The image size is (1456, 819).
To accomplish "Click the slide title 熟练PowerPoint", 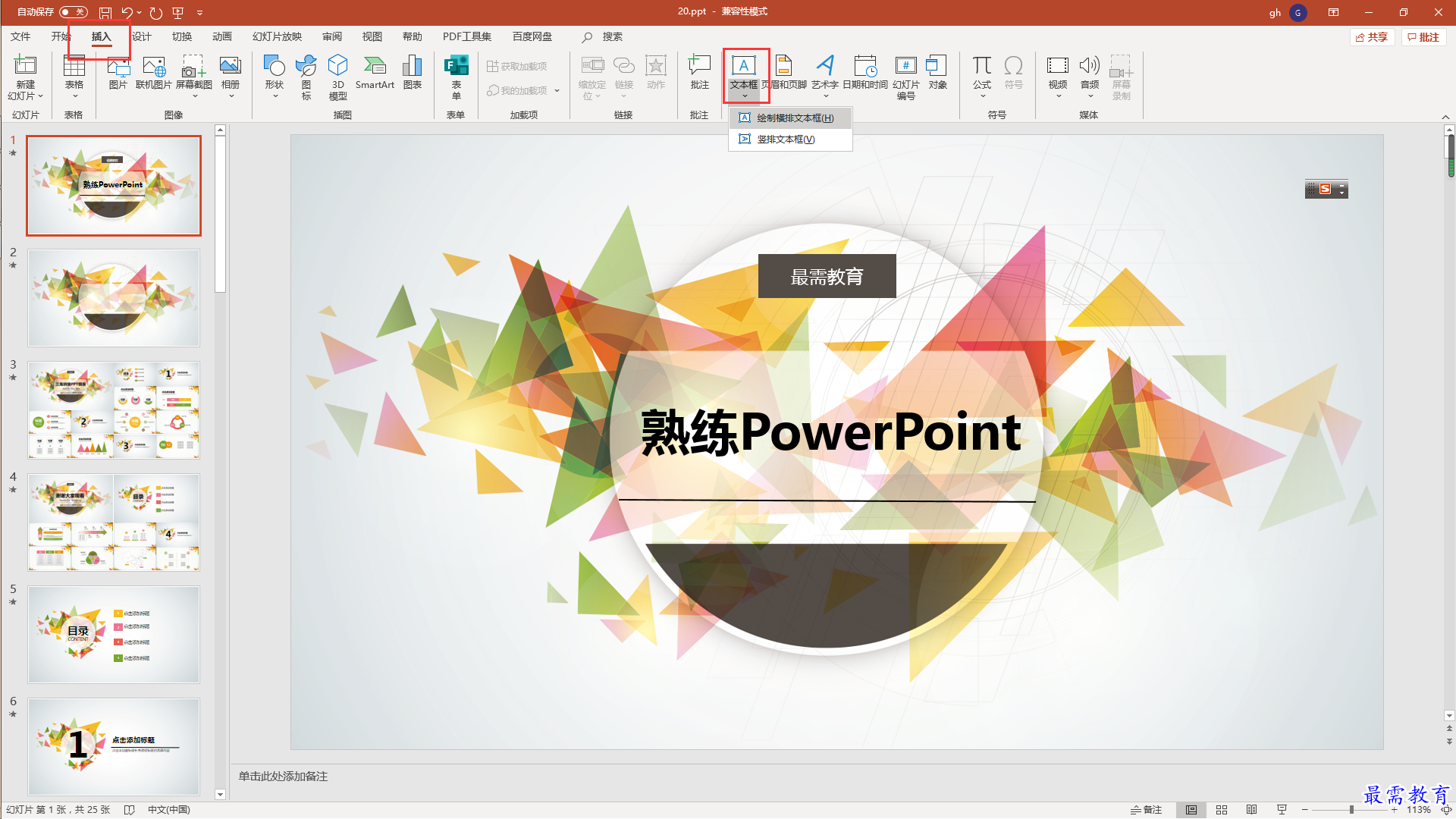I will (830, 432).
